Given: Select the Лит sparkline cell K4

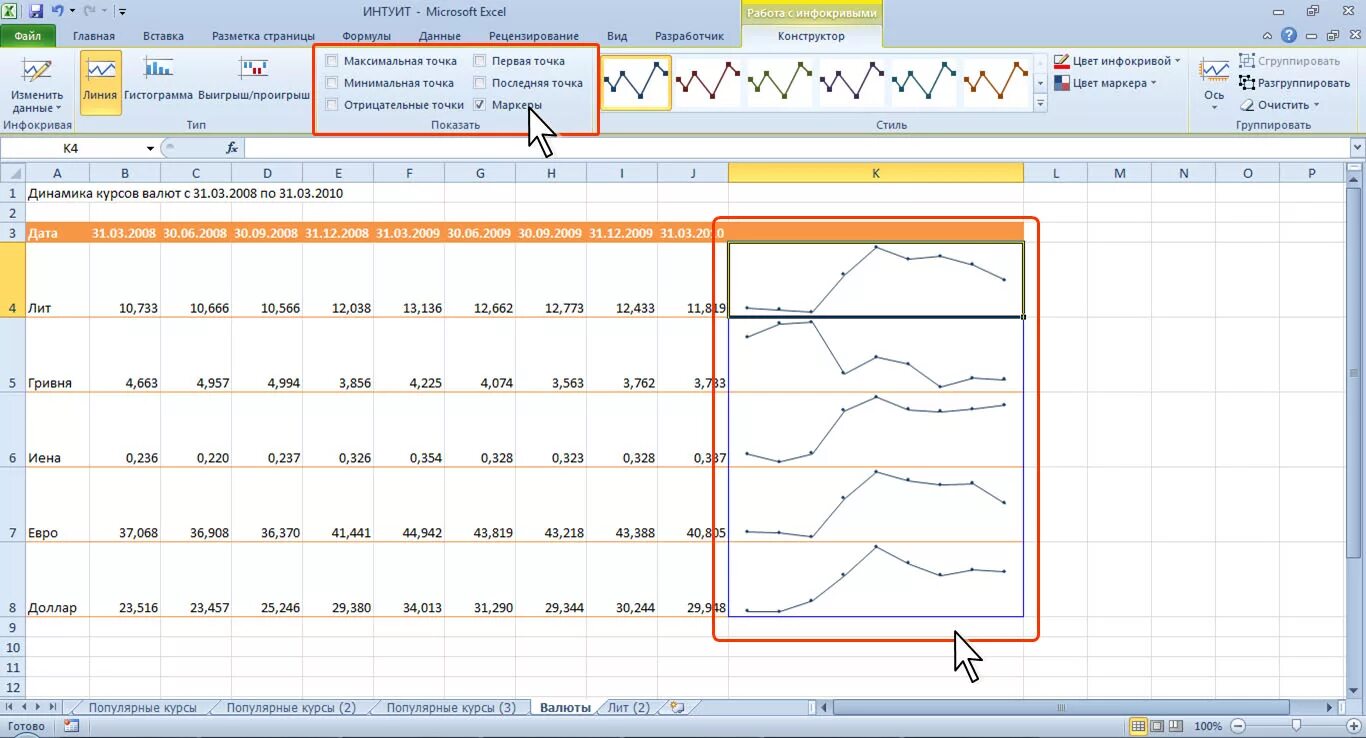Looking at the screenshot, I should [876, 280].
